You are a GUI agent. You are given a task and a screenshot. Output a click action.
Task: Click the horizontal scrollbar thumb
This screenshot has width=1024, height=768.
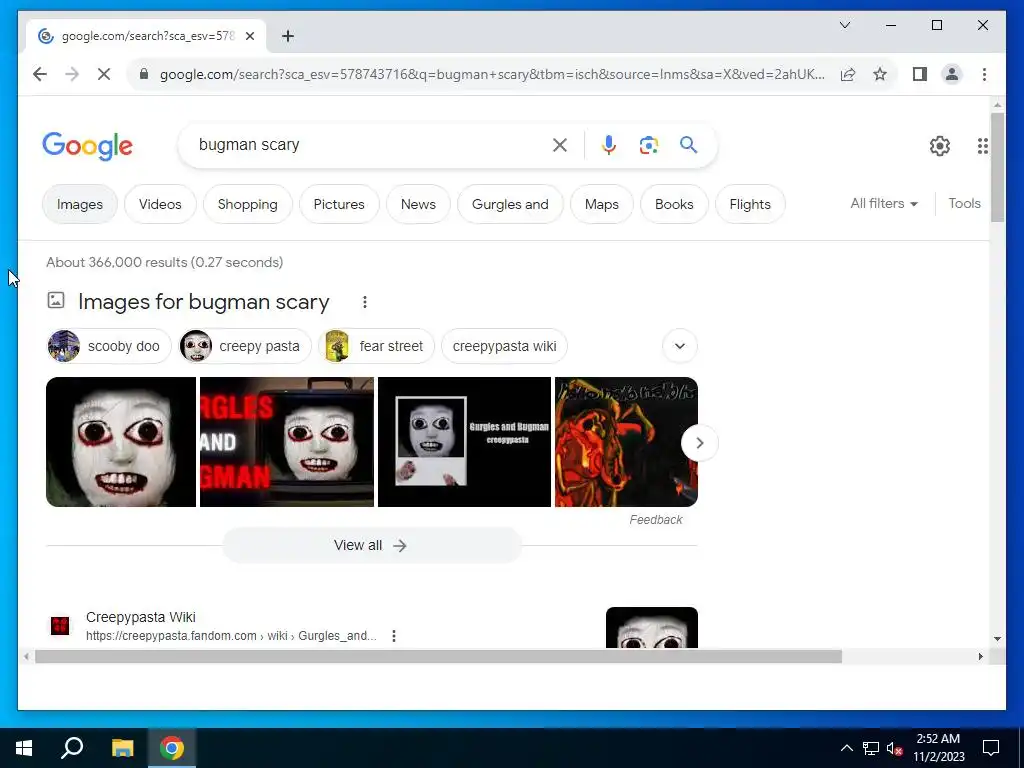click(x=438, y=656)
